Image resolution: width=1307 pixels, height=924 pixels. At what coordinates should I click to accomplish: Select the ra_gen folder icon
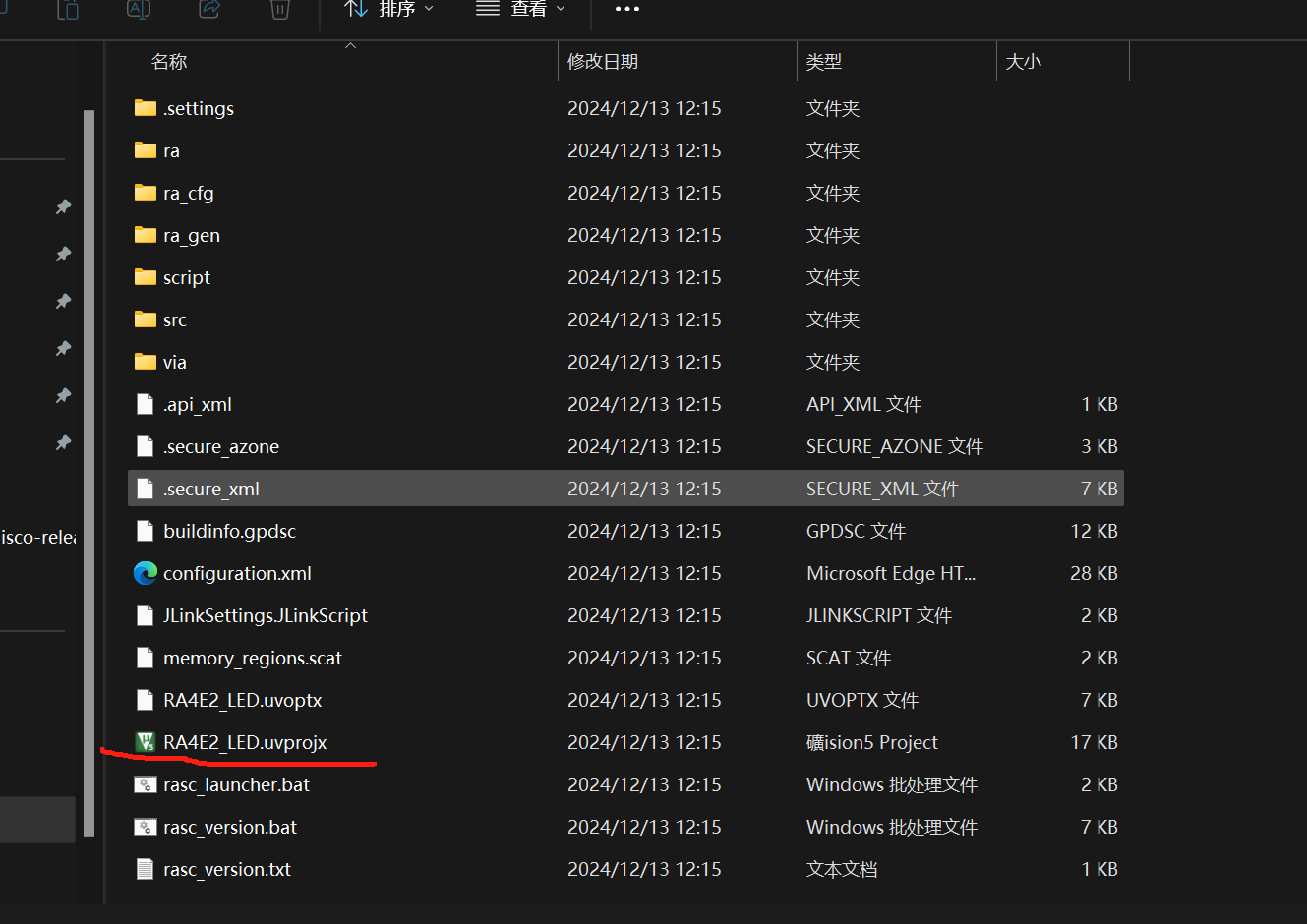click(146, 234)
